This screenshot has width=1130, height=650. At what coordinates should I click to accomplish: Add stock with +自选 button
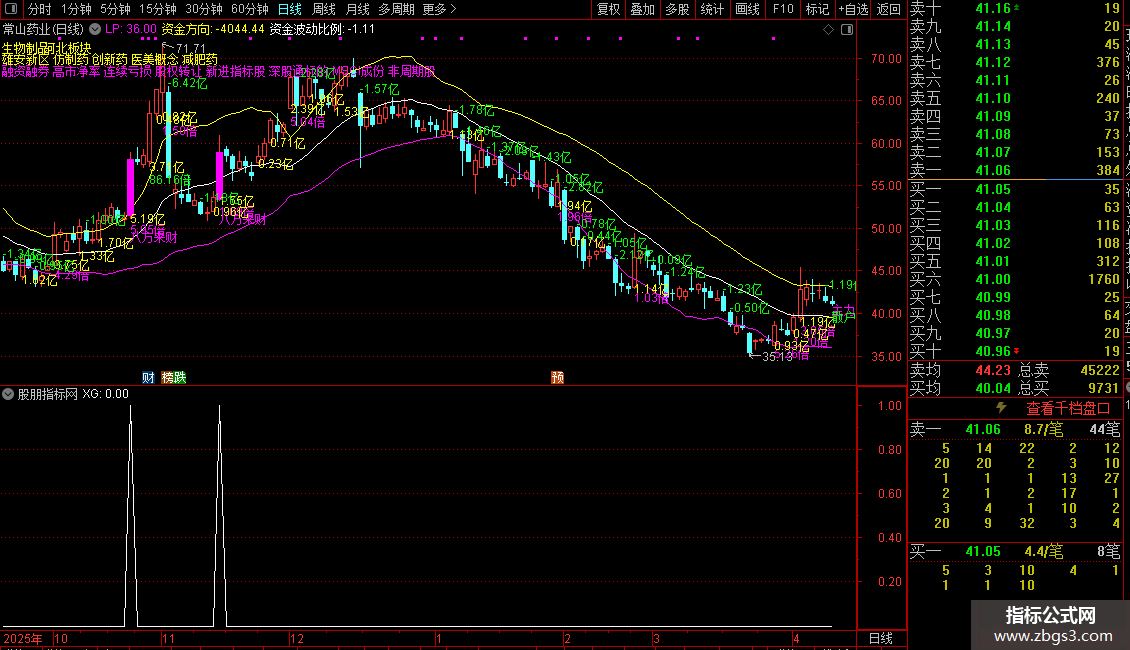point(854,9)
